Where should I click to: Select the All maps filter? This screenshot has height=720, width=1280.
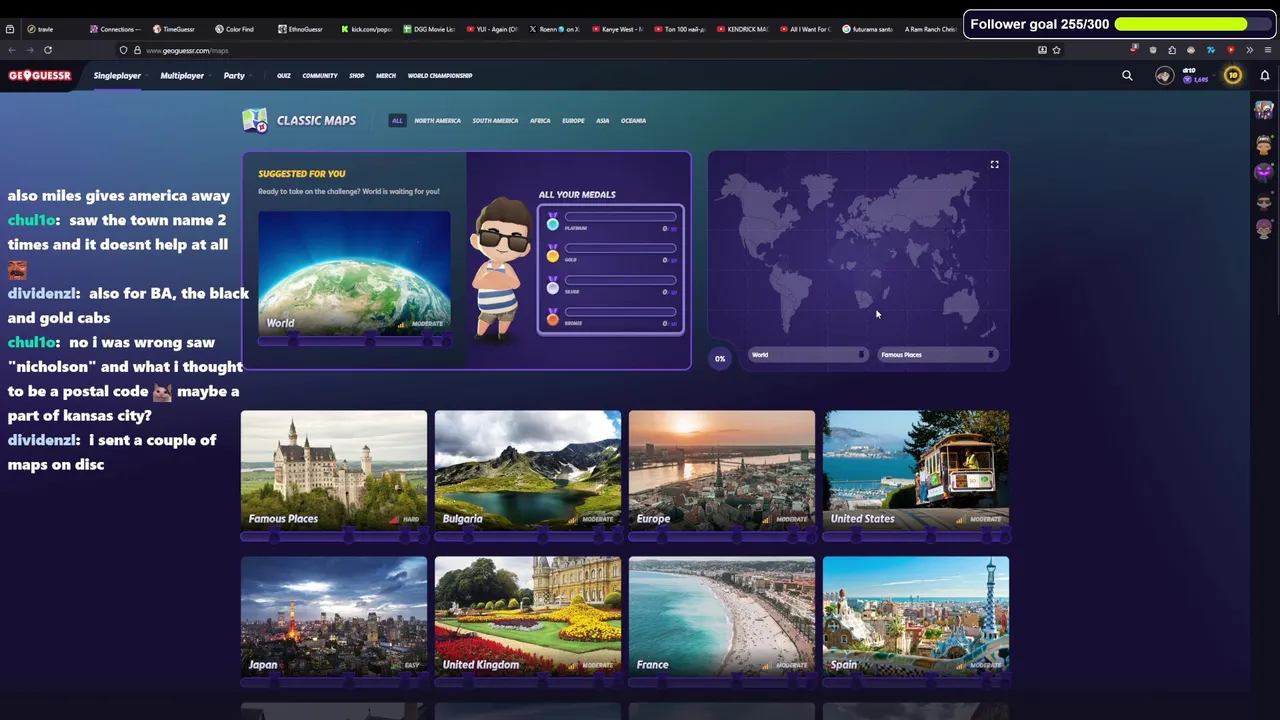click(397, 121)
